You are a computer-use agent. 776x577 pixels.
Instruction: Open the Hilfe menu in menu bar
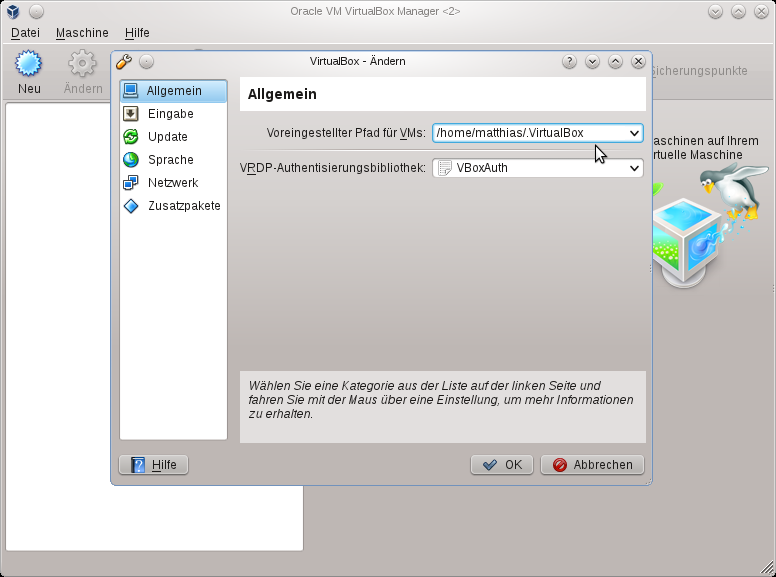point(137,33)
